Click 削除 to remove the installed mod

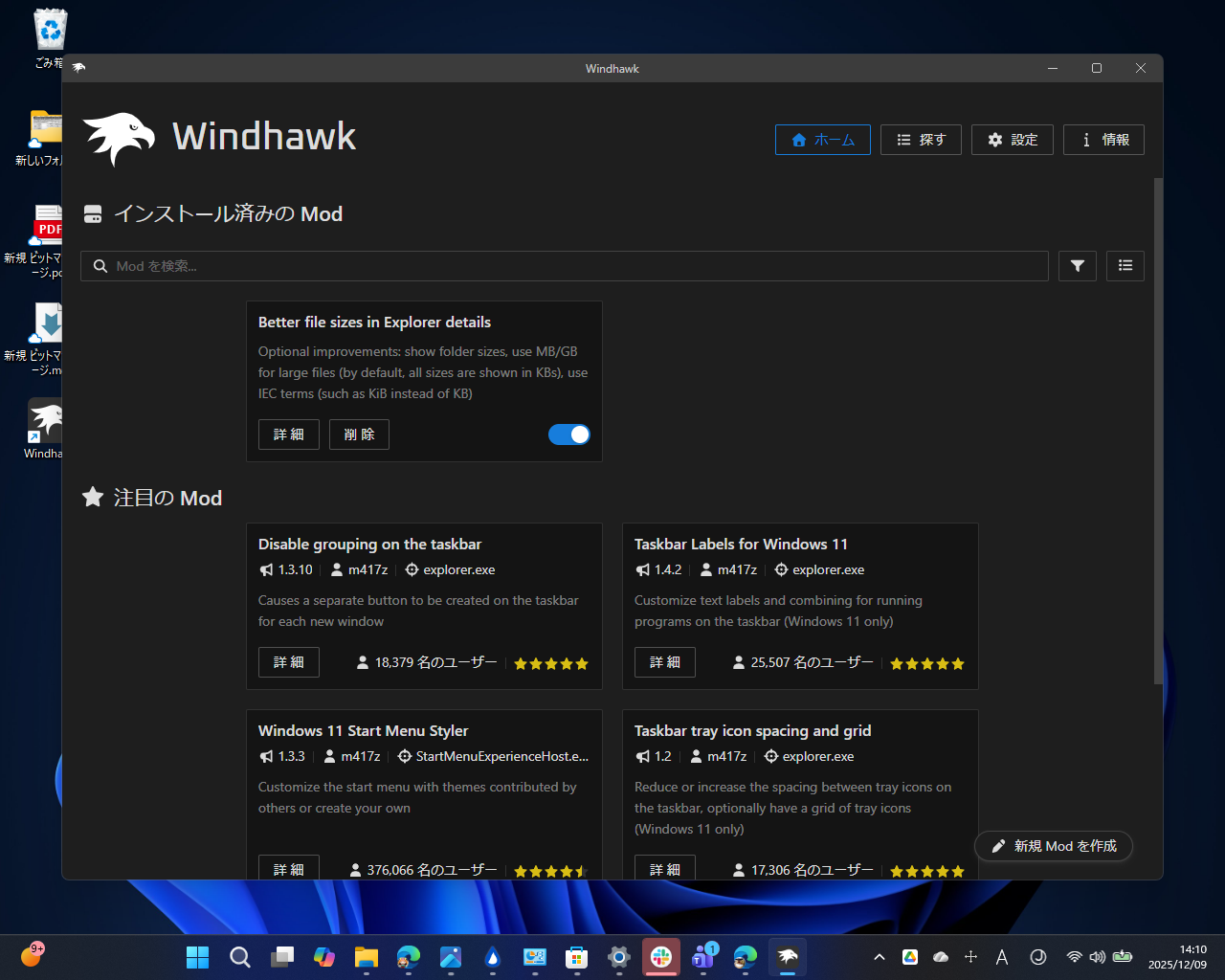(x=359, y=434)
